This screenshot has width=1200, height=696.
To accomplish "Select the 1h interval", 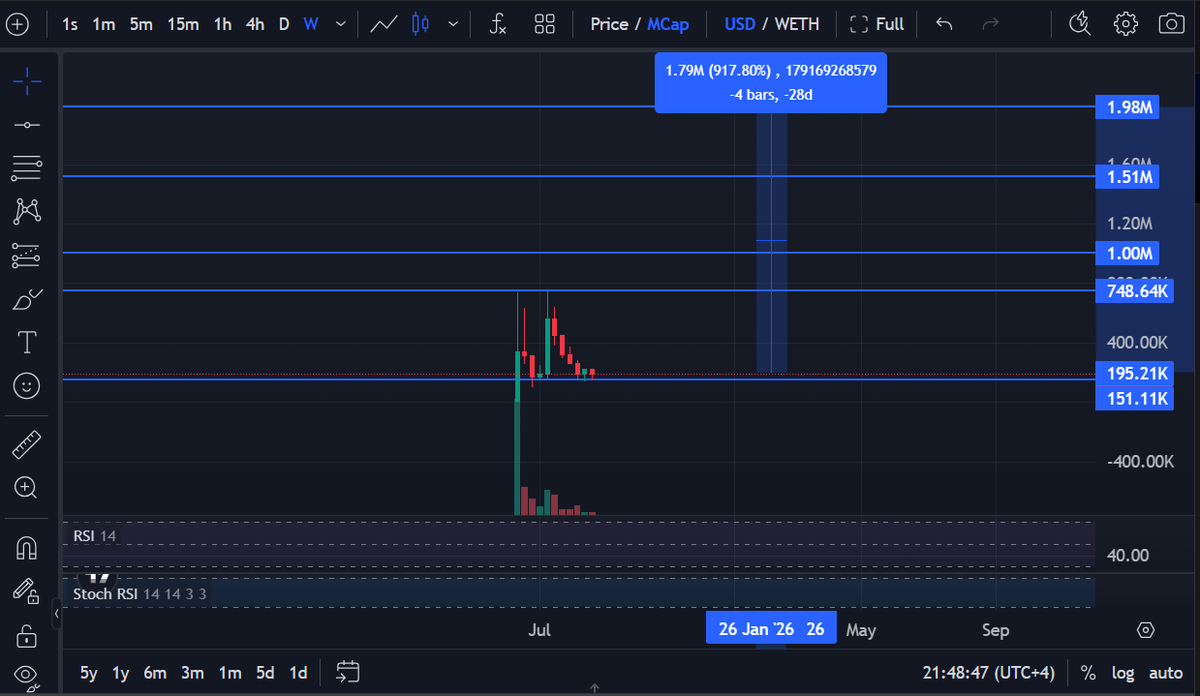I will pyautogui.click(x=222, y=23).
